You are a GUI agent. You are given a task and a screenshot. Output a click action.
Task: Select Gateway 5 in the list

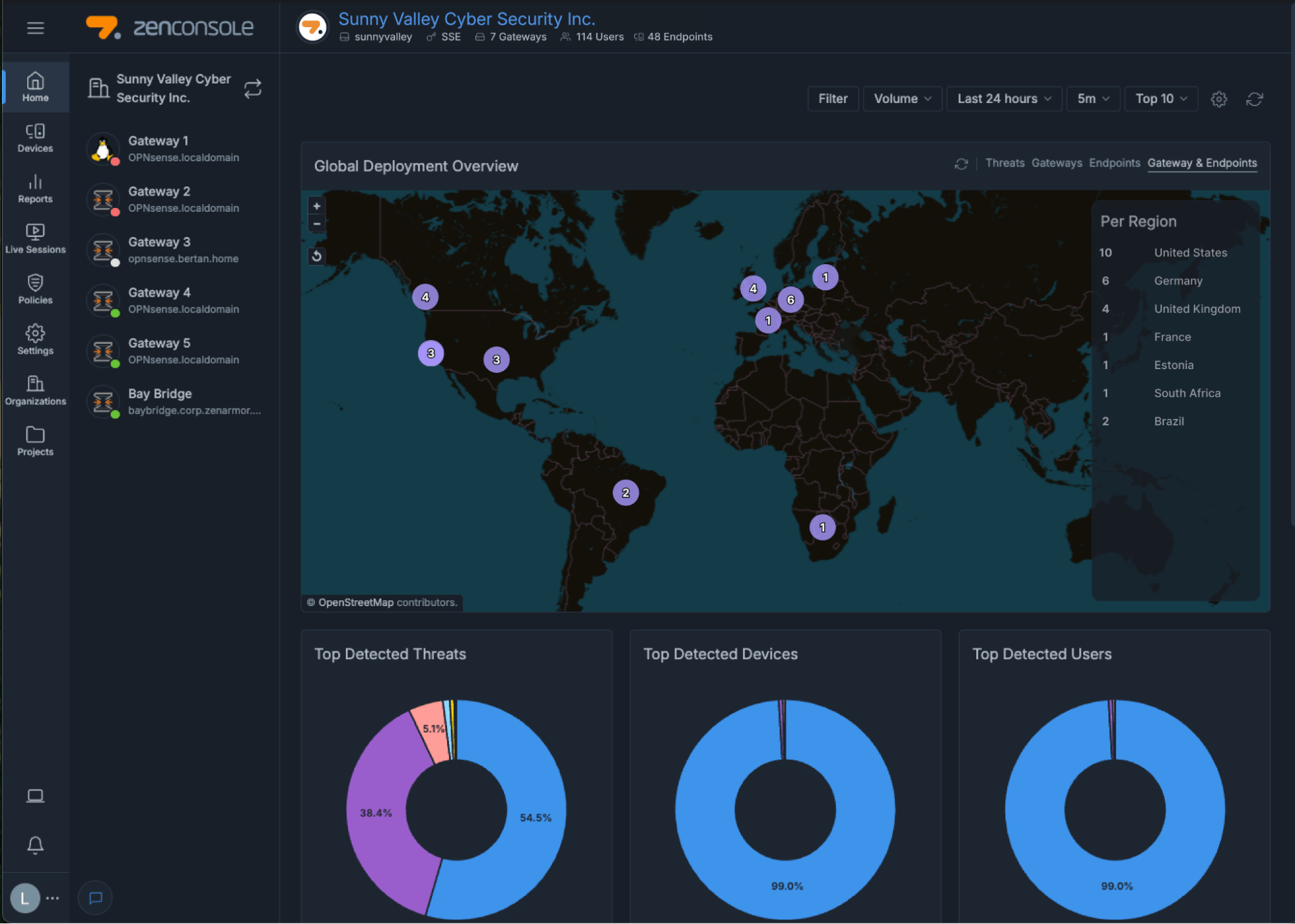[x=175, y=351]
